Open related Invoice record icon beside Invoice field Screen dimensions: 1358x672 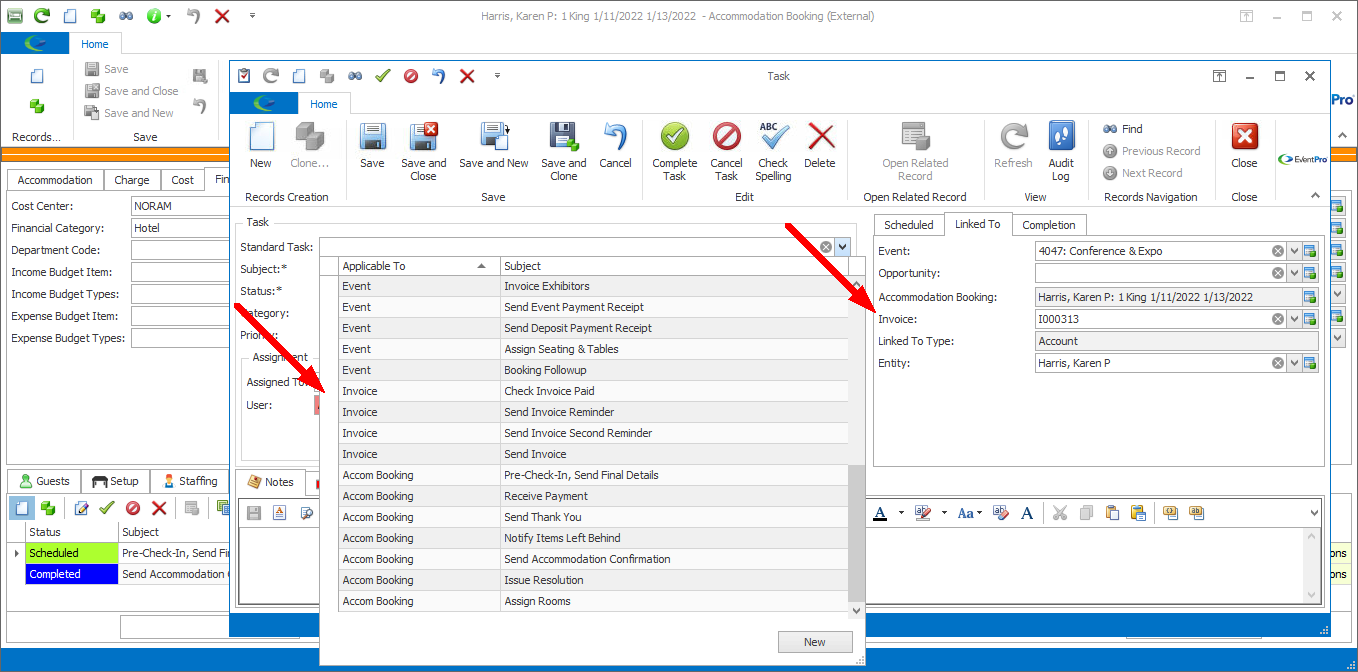click(1310, 319)
